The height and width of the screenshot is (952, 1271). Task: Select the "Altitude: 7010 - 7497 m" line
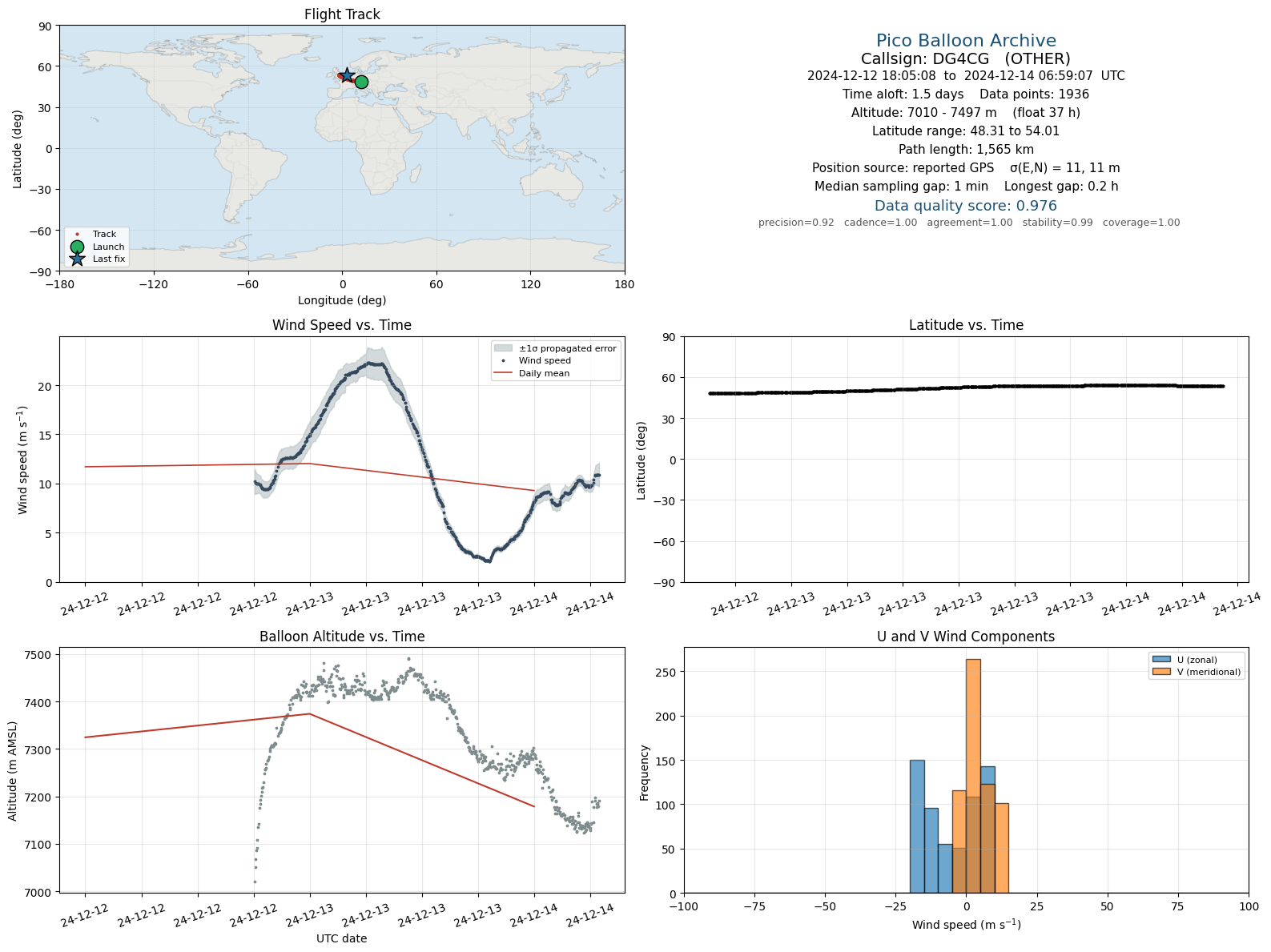966,113
